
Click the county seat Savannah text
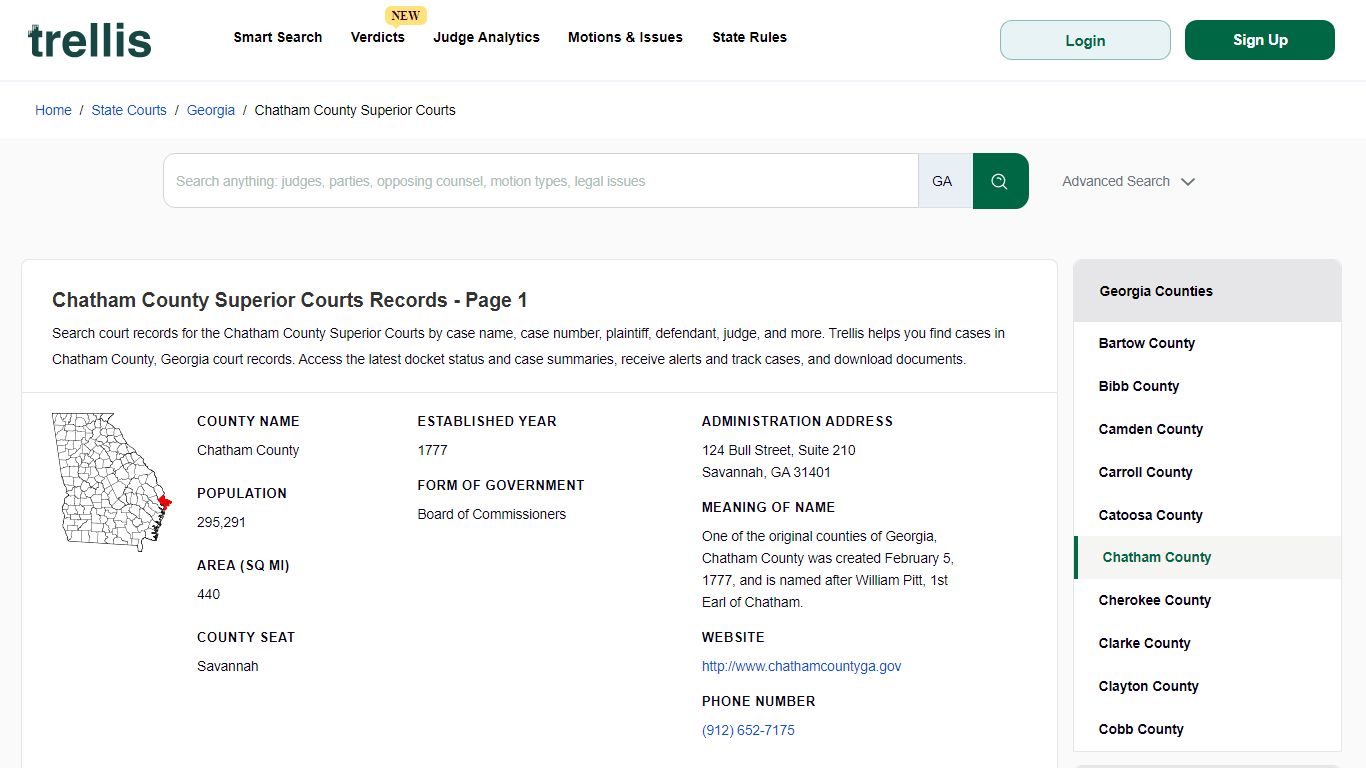coord(227,666)
